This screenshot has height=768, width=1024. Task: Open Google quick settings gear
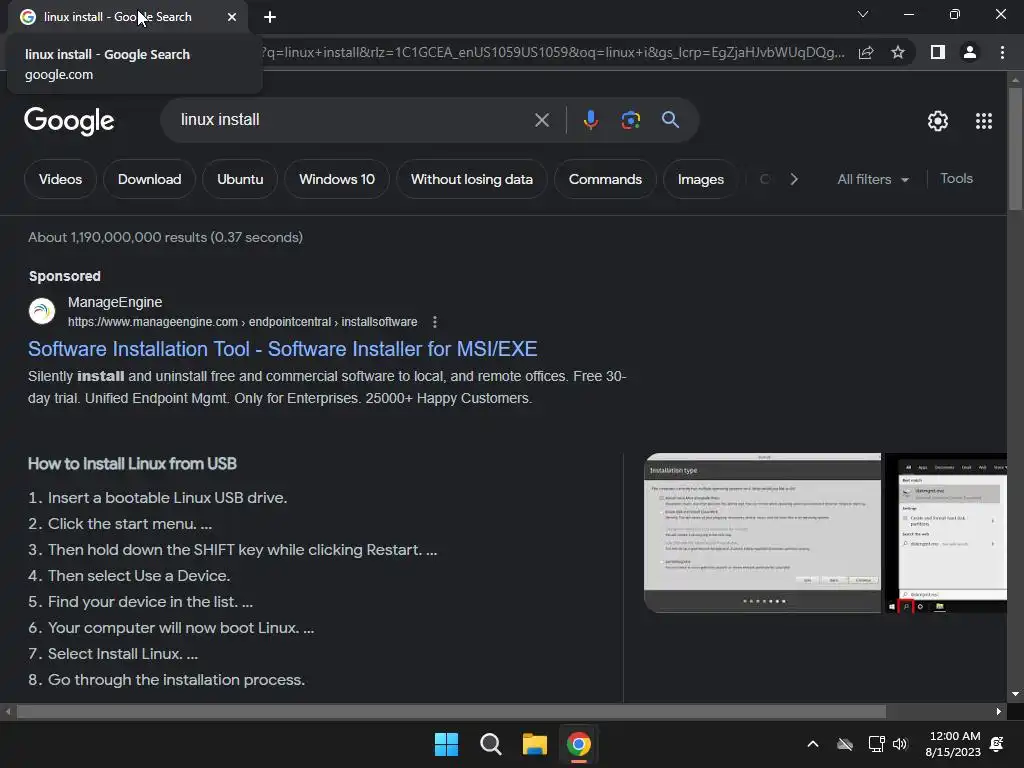(x=938, y=121)
